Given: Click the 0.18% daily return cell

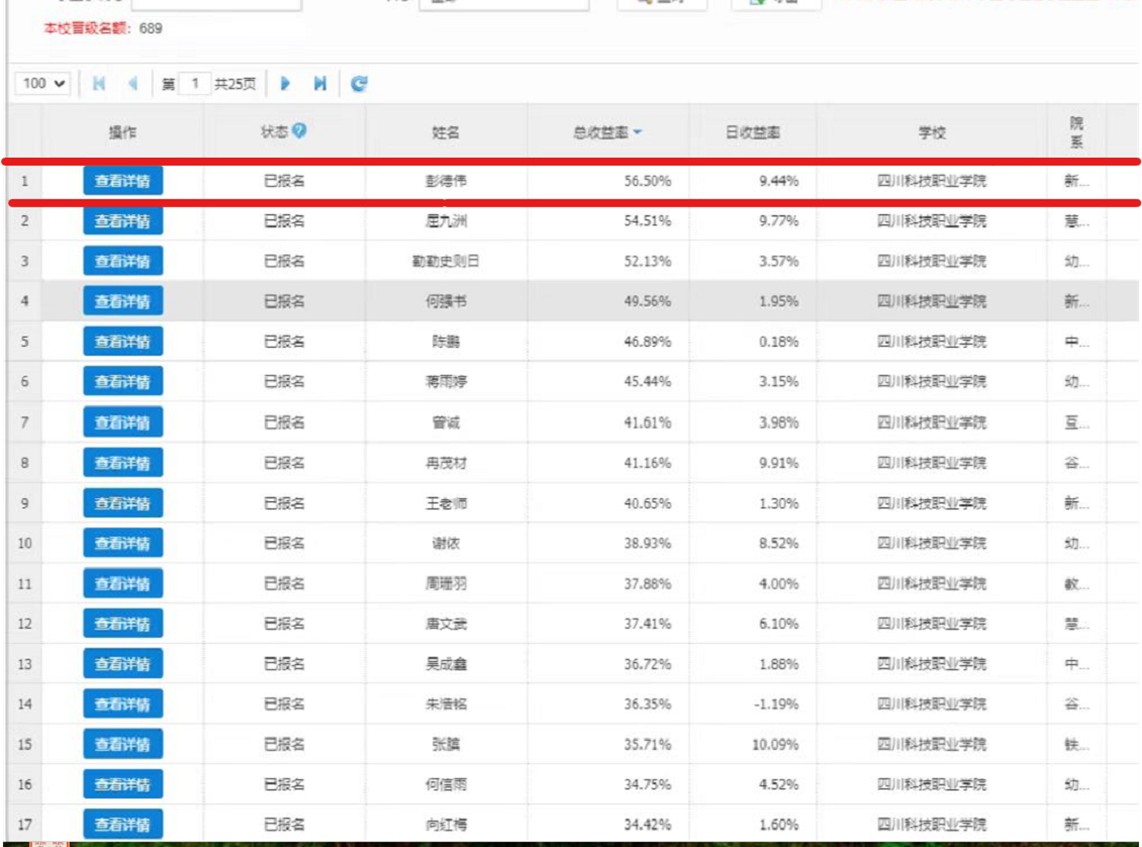Looking at the screenshot, I should pyautogui.click(x=779, y=342).
